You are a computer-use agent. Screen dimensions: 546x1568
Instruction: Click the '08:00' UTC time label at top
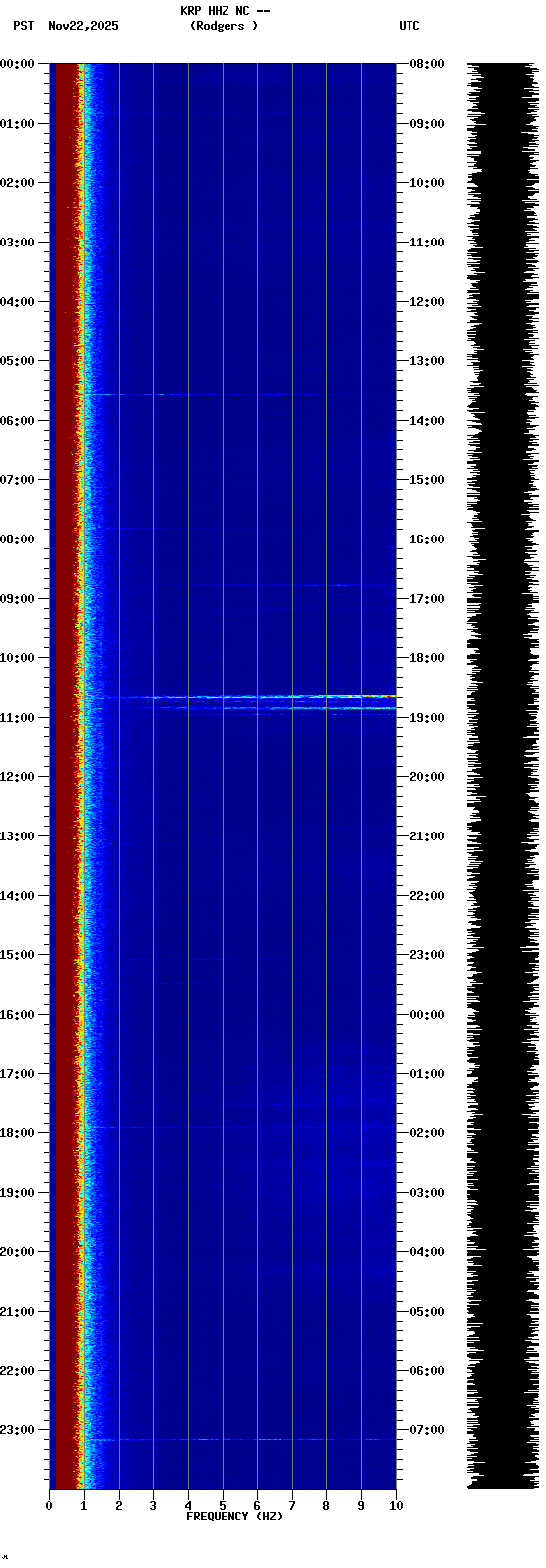[427, 64]
